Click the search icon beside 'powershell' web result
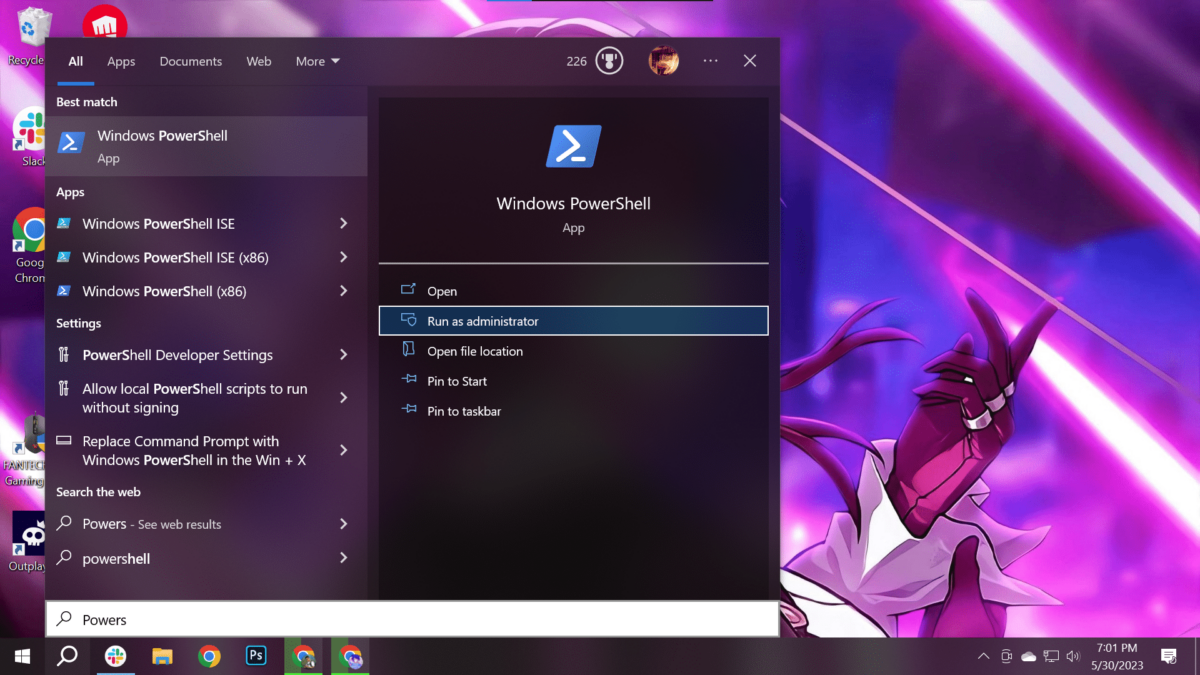Viewport: 1200px width, 675px height. click(x=64, y=558)
